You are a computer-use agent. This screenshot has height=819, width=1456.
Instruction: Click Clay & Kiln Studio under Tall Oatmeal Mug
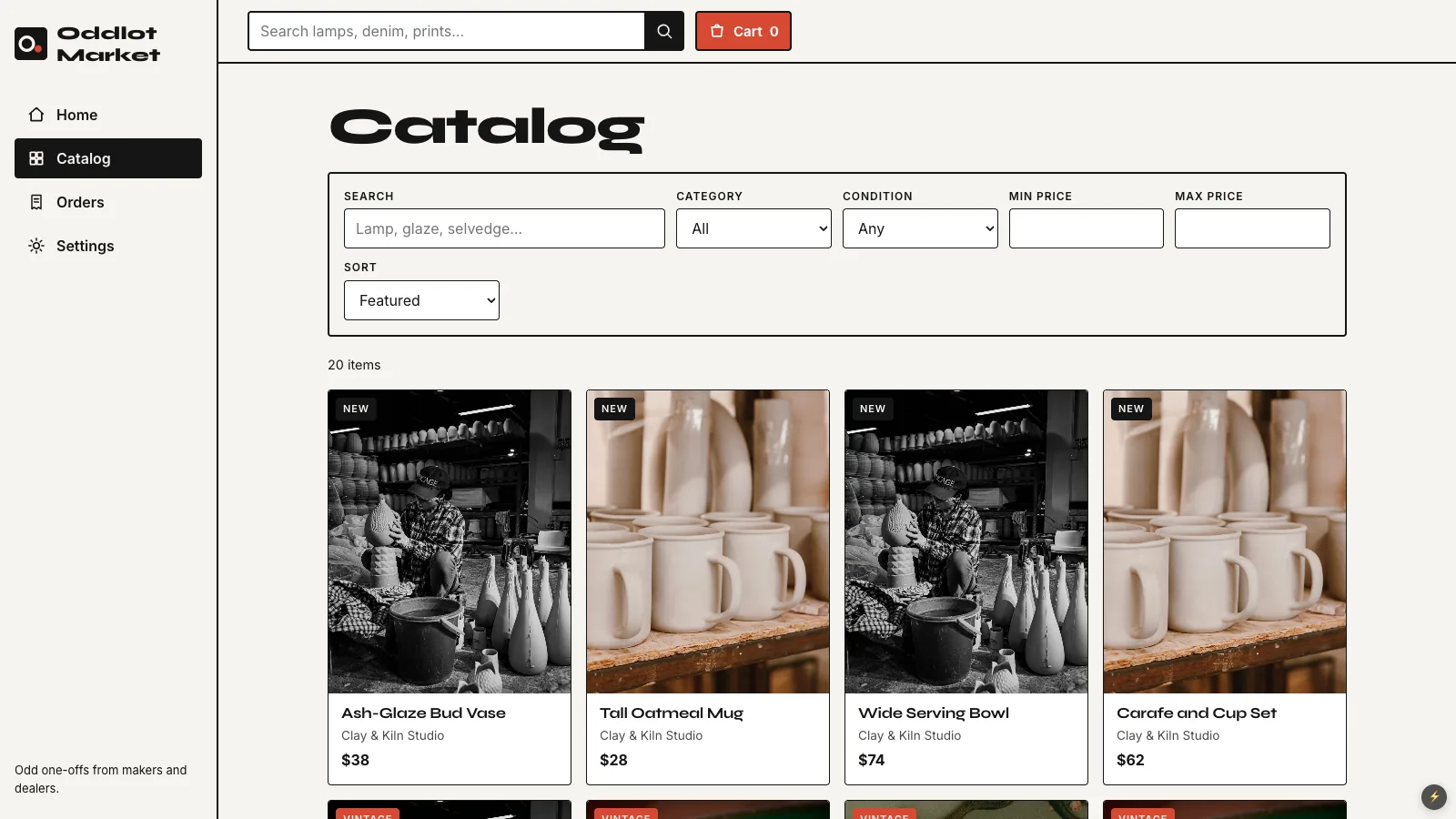click(652, 735)
